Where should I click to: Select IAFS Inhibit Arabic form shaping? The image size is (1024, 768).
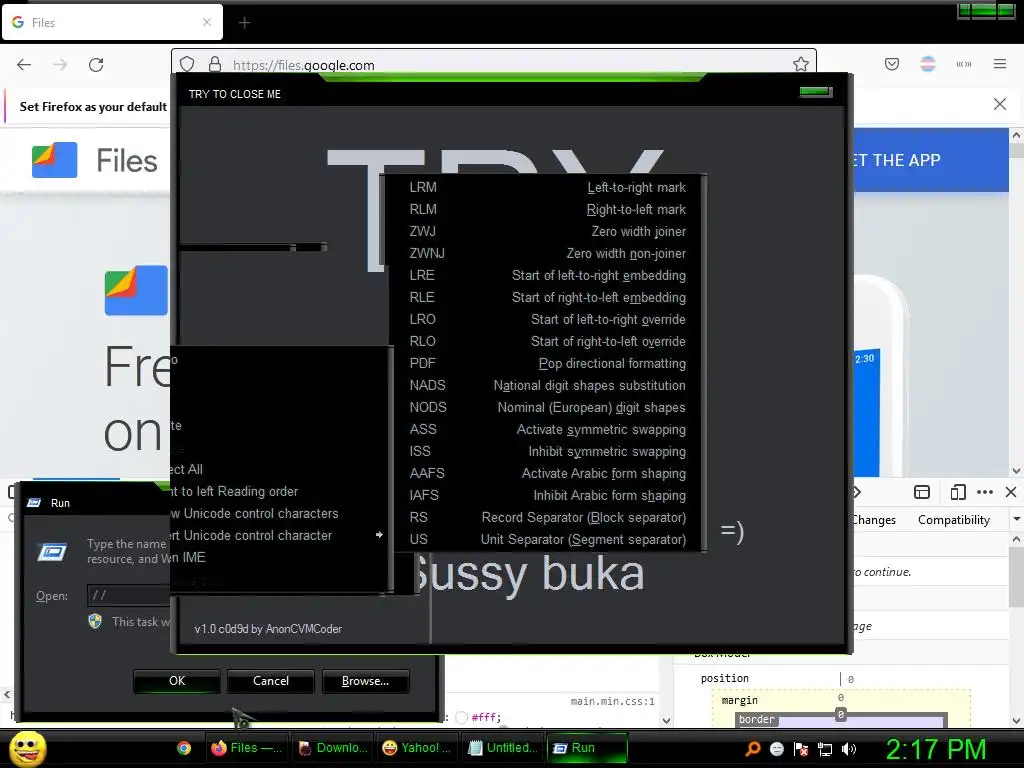[x=547, y=495]
